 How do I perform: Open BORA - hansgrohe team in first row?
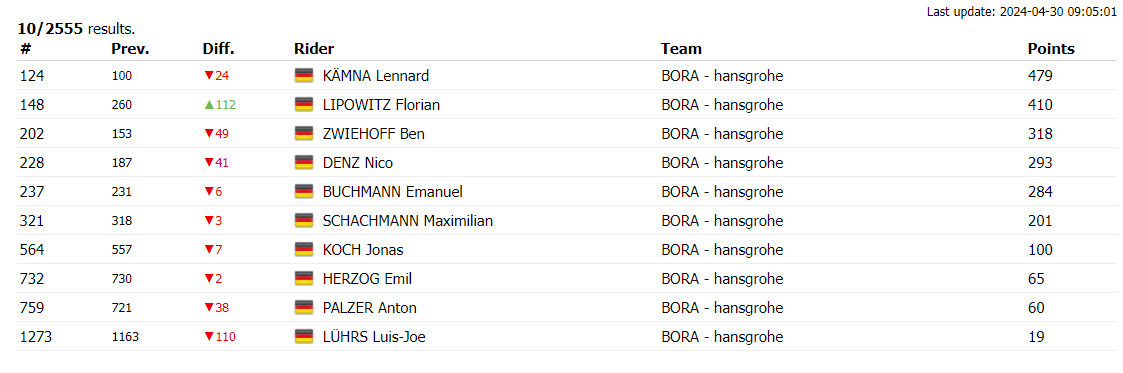tap(722, 76)
